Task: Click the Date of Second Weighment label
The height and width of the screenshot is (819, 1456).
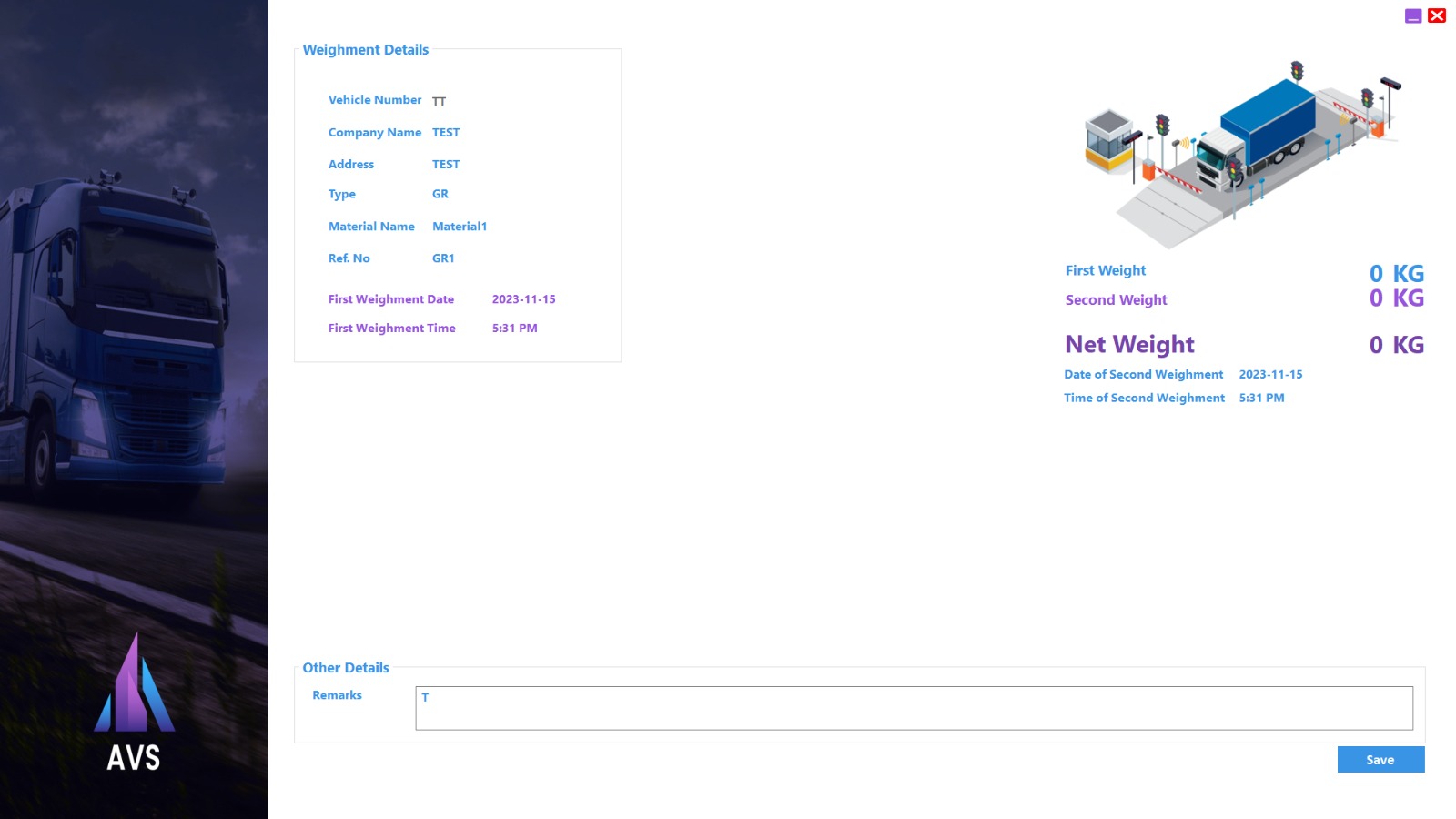Action: pyautogui.click(x=1144, y=375)
